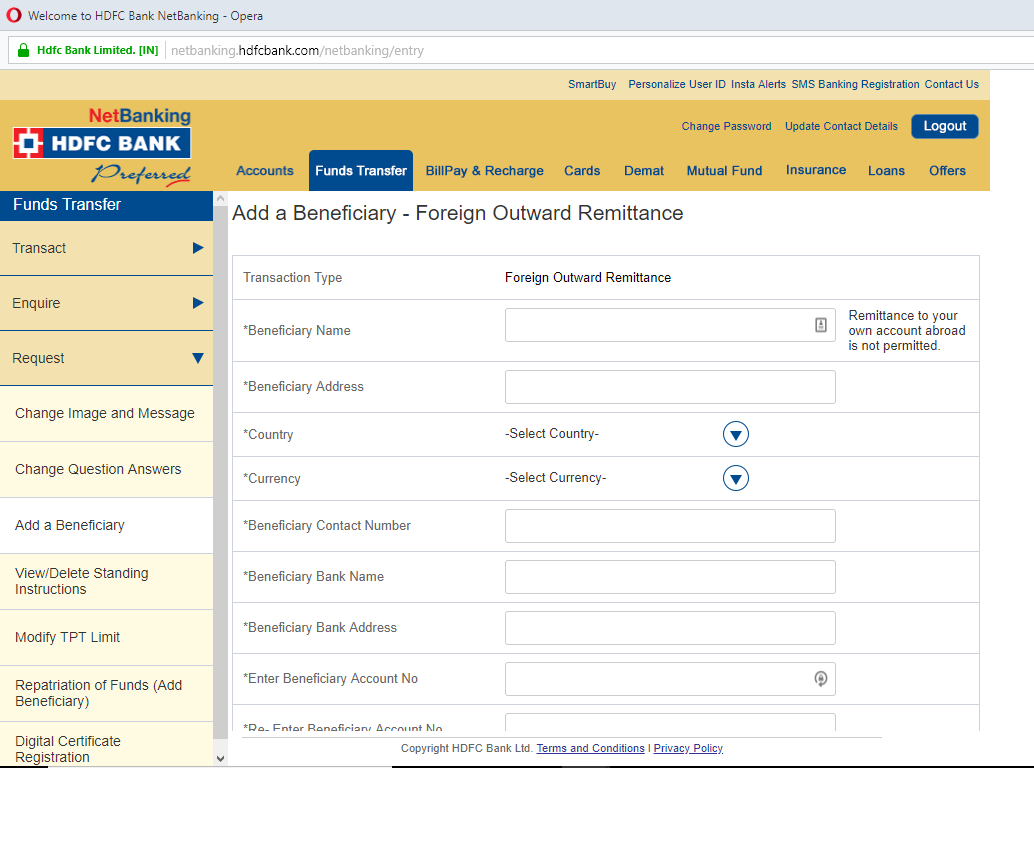Click key icon in Beneficiary Account No field
The image size is (1034, 864).
click(821, 679)
